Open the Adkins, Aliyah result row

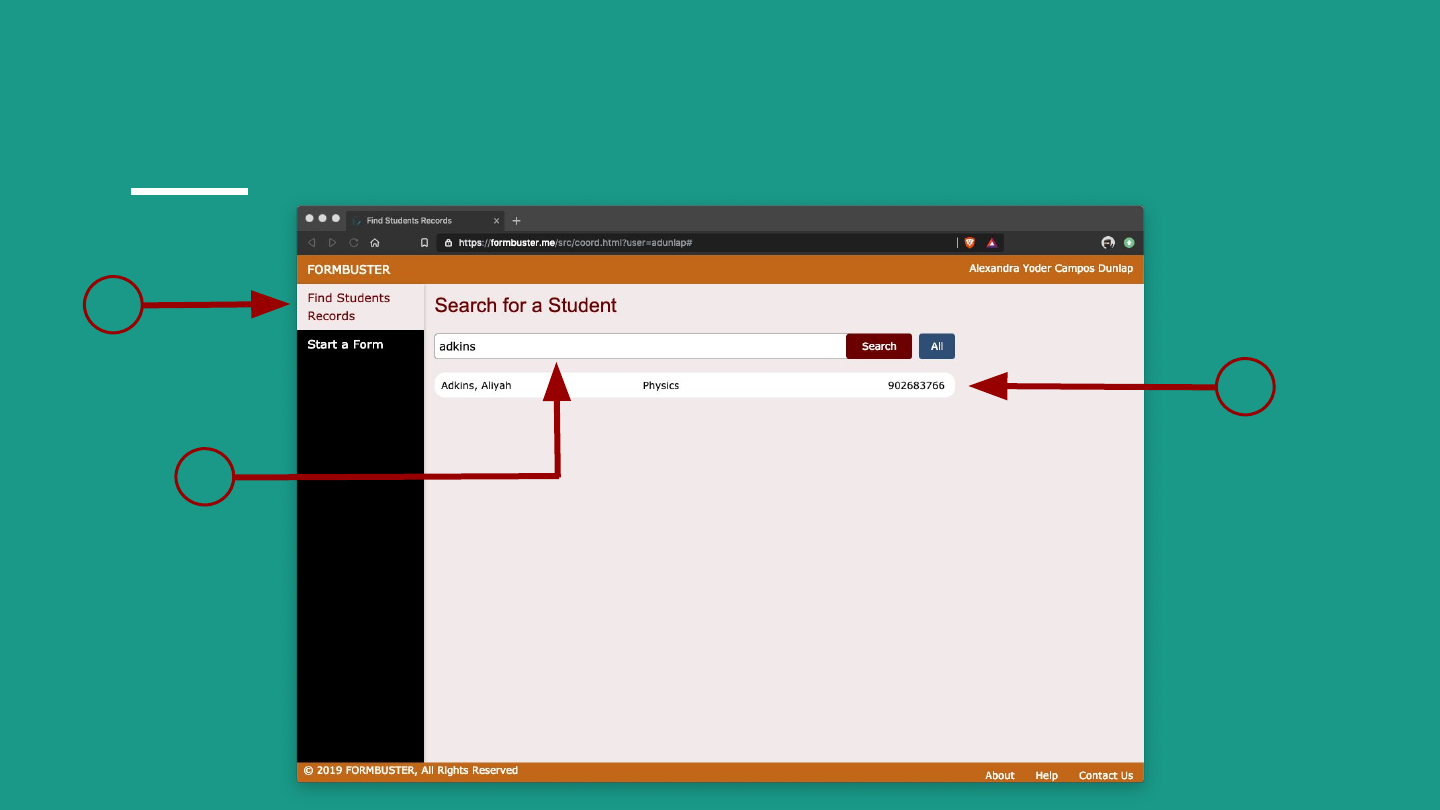click(x=694, y=385)
